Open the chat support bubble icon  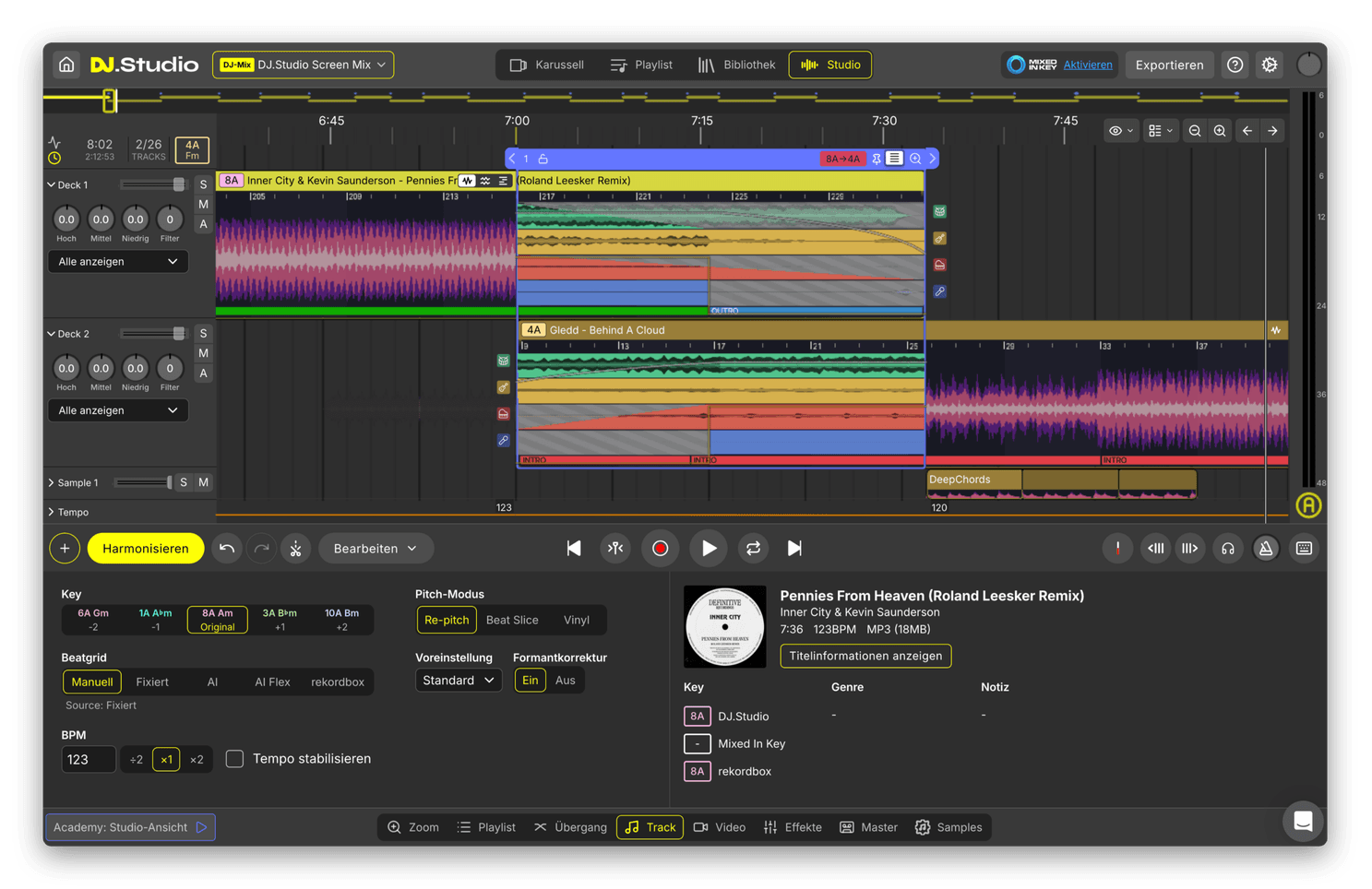point(1303,821)
